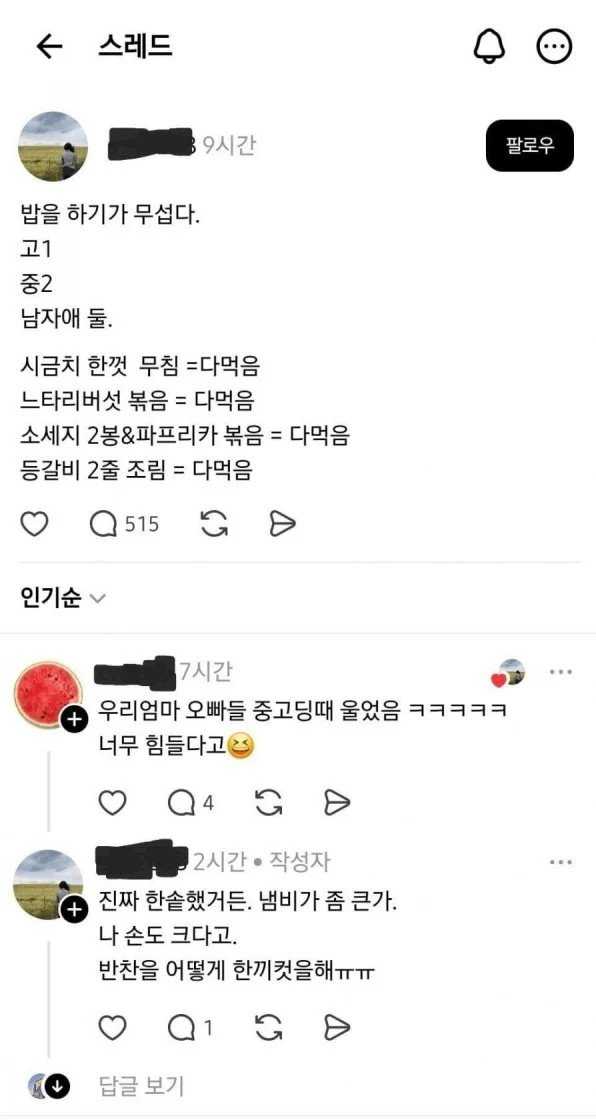The image size is (596, 1120).
Task: Open three-dot menu on author's reply
Action: [560, 863]
